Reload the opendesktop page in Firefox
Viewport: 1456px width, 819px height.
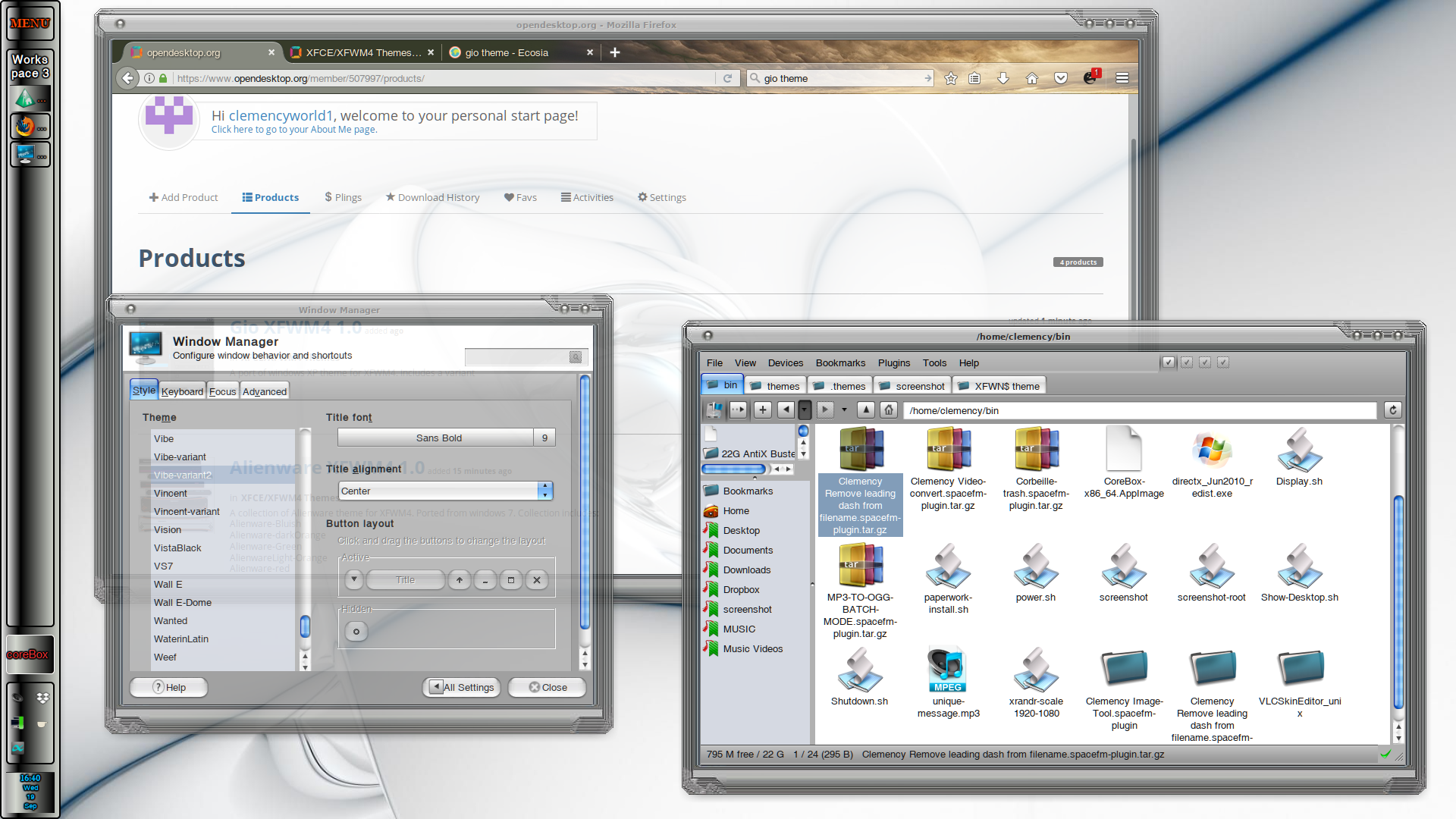click(x=727, y=78)
